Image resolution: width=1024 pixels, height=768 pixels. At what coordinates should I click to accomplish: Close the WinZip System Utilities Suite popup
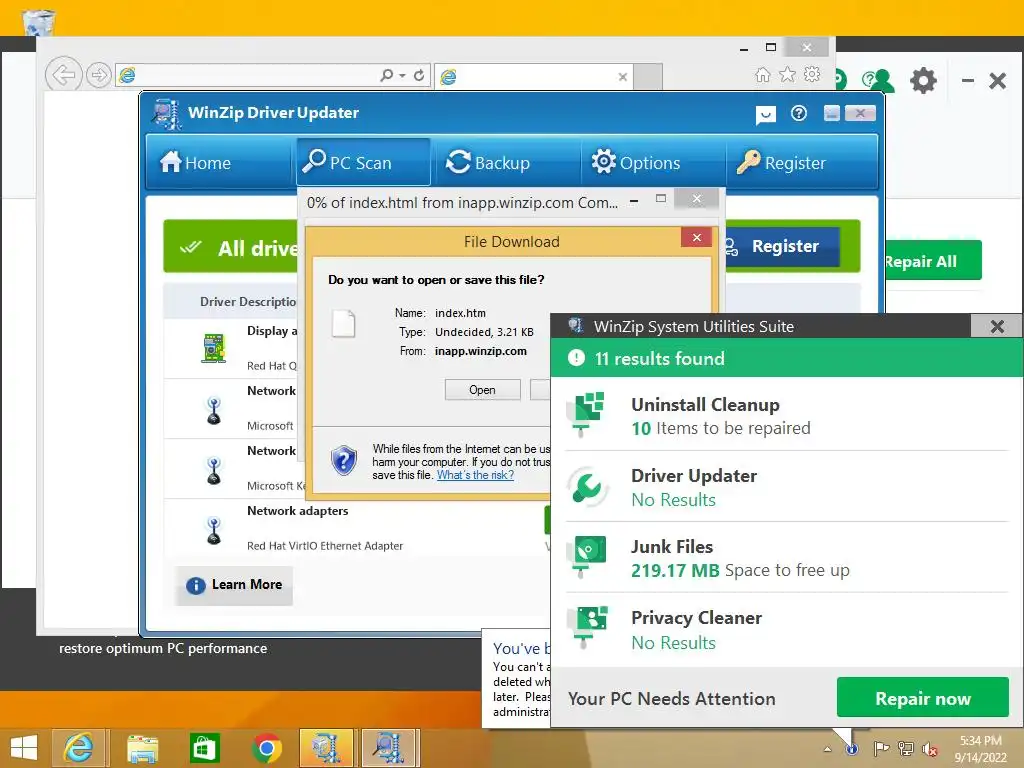point(997,326)
